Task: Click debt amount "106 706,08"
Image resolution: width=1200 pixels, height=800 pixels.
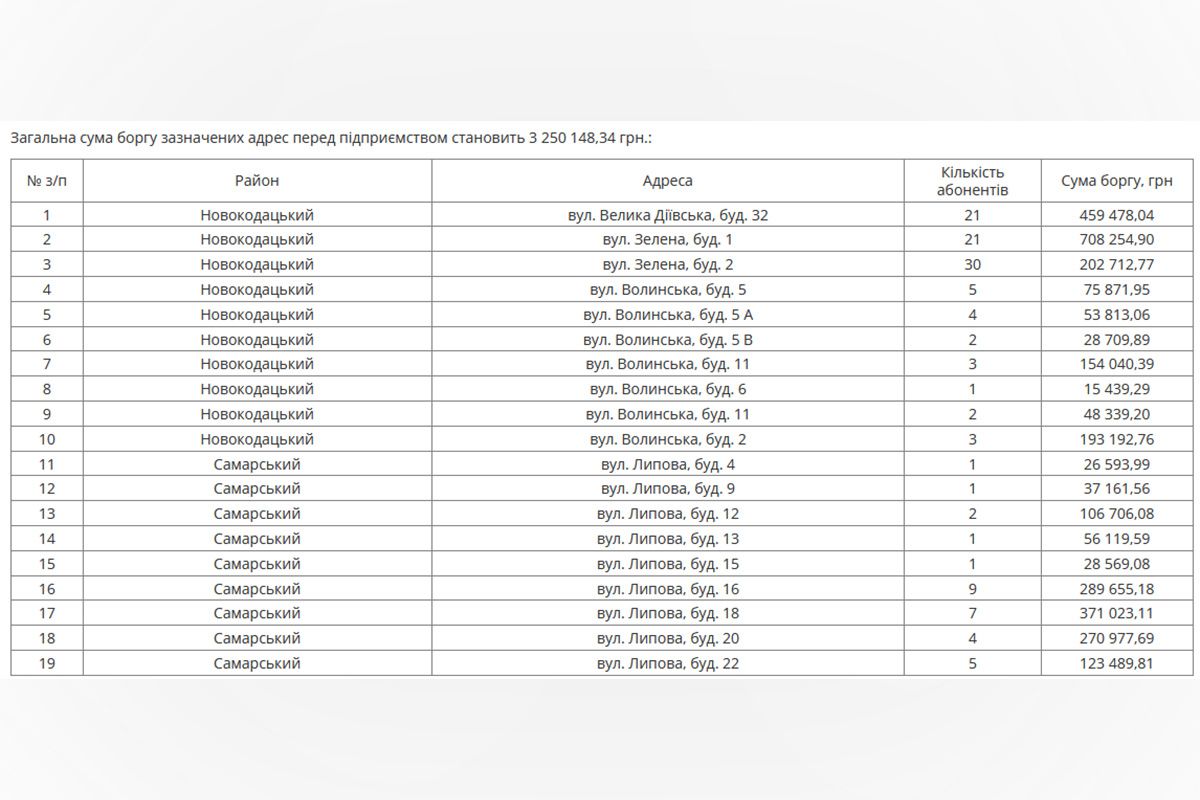Action: pyautogui.click(x=1116, y=514)
